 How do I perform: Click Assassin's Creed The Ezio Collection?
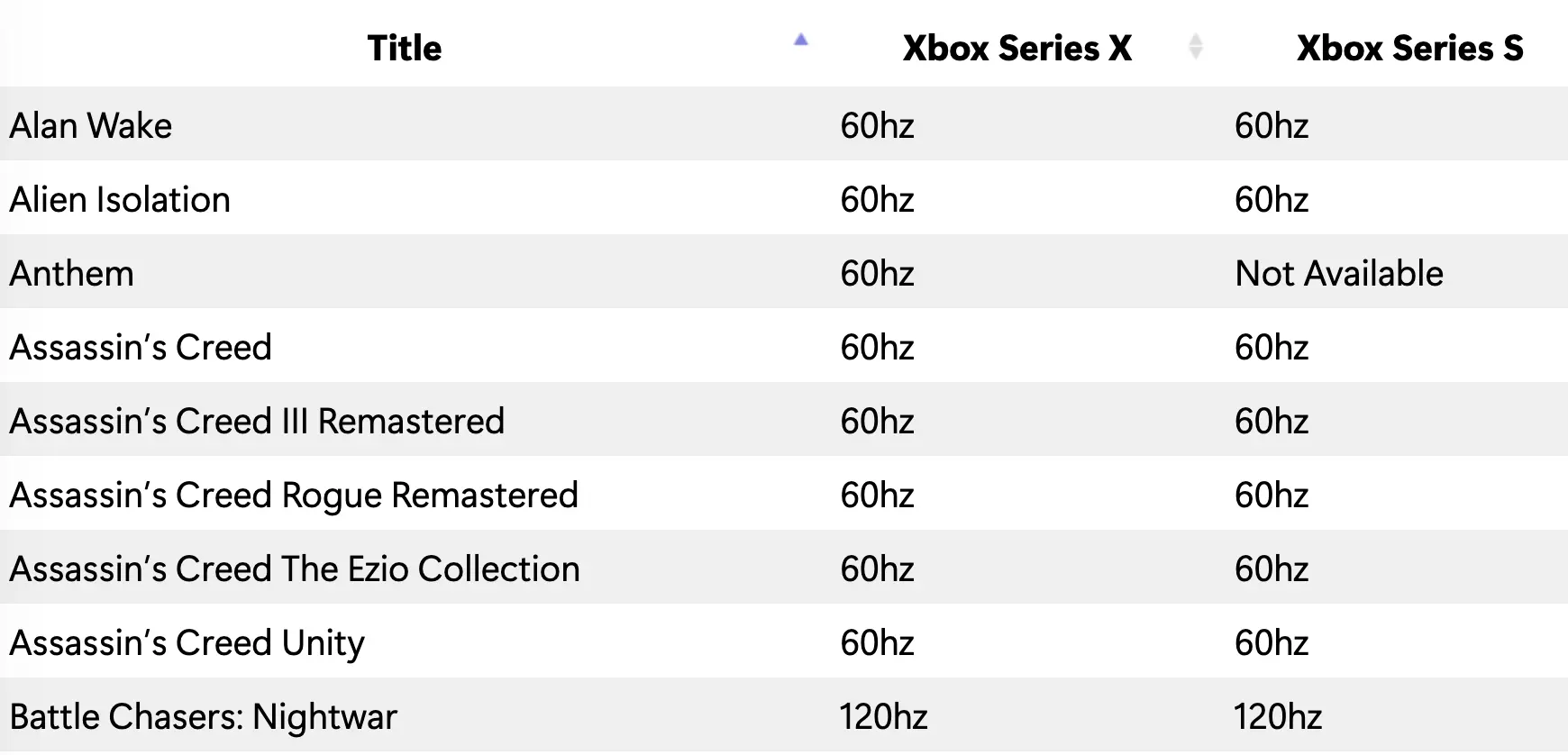click(x=295, y=569)
